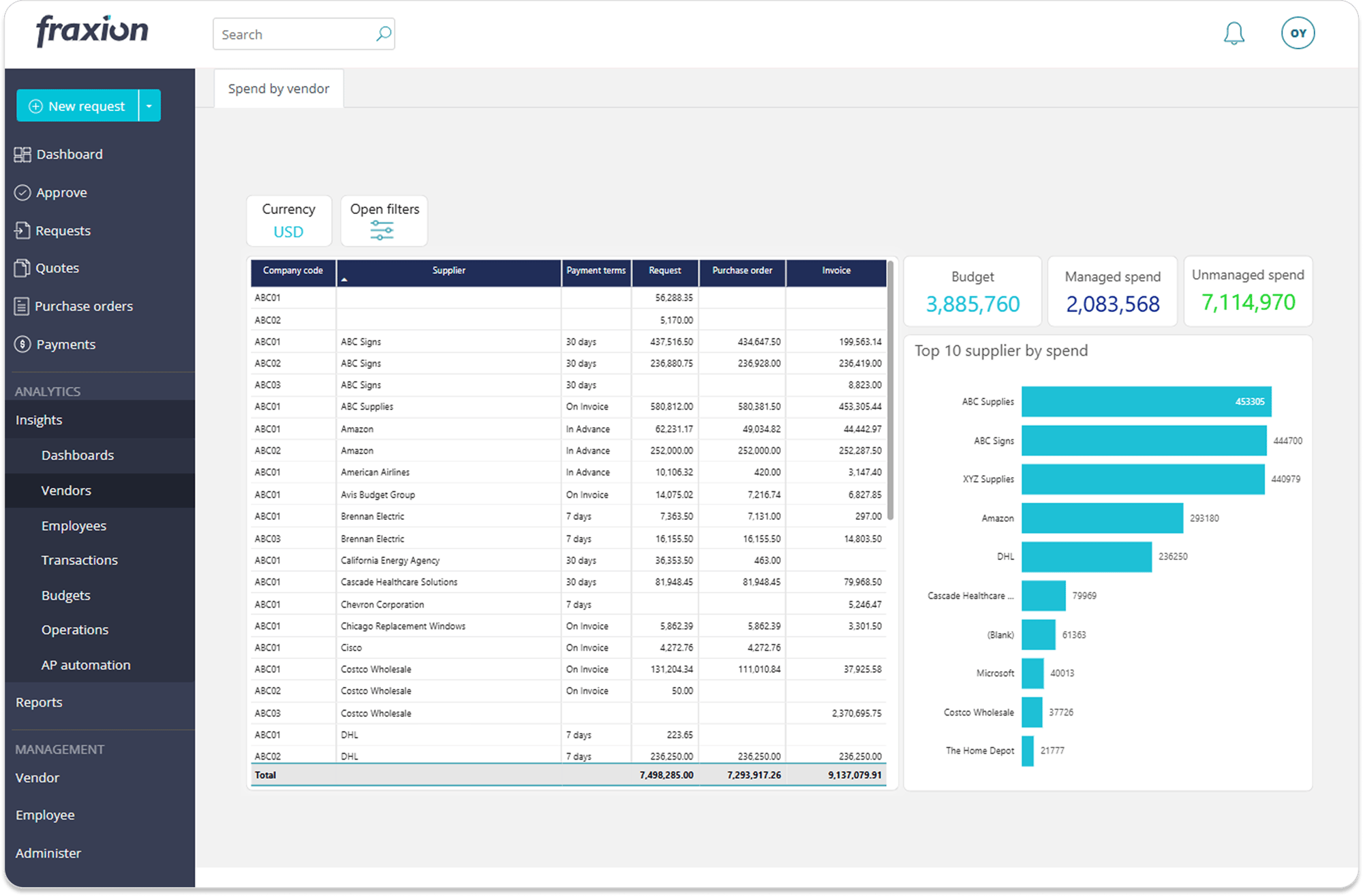Open the Reports section

38,702
